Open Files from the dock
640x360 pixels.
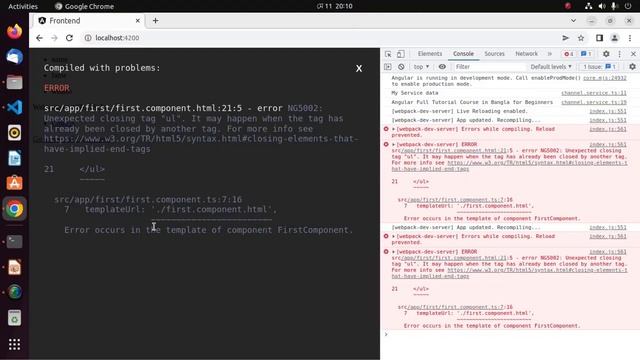tap(14, 82)
